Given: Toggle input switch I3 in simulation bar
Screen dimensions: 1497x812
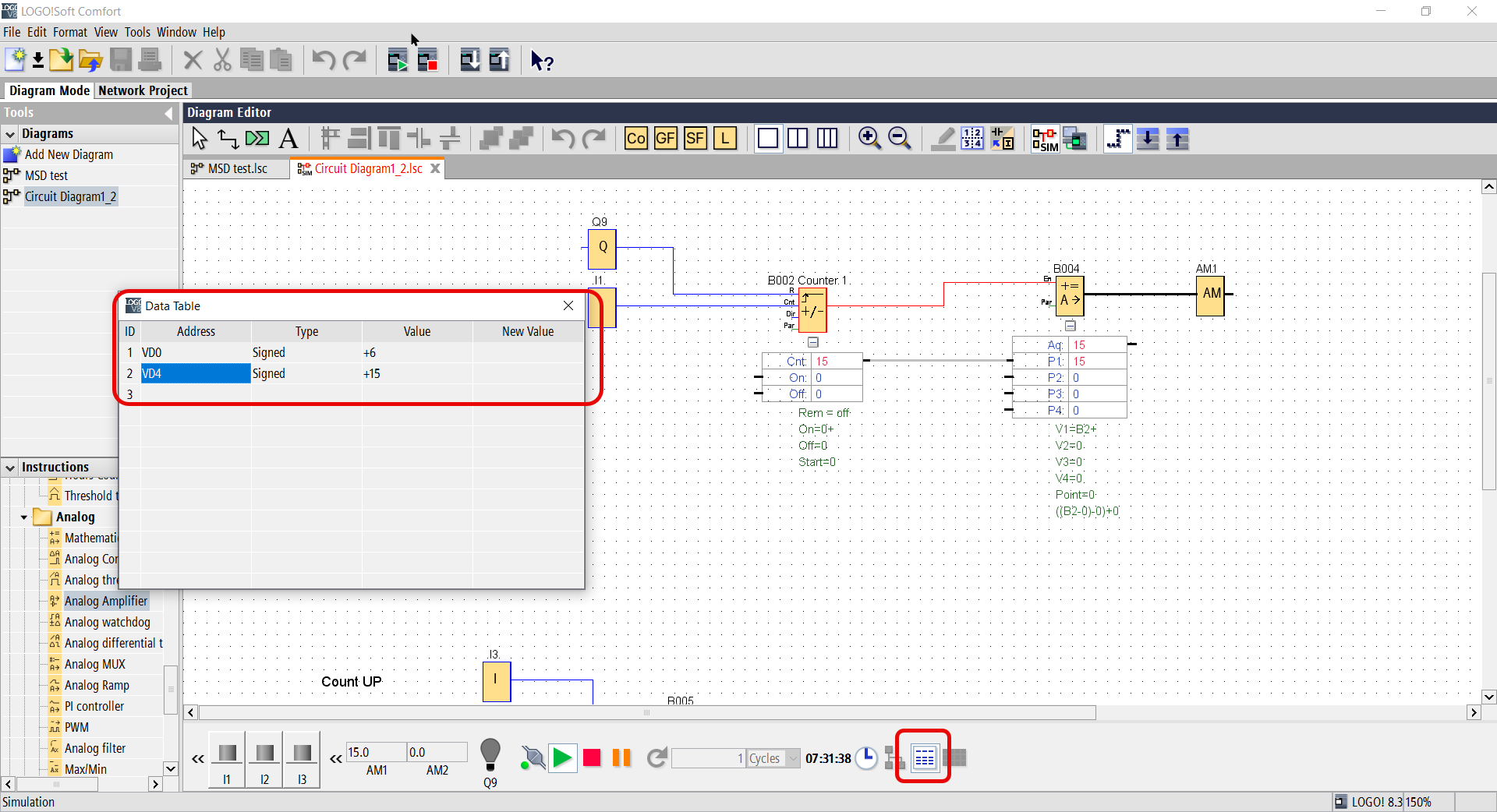Looking at the screenshot, I should [302, 754].
